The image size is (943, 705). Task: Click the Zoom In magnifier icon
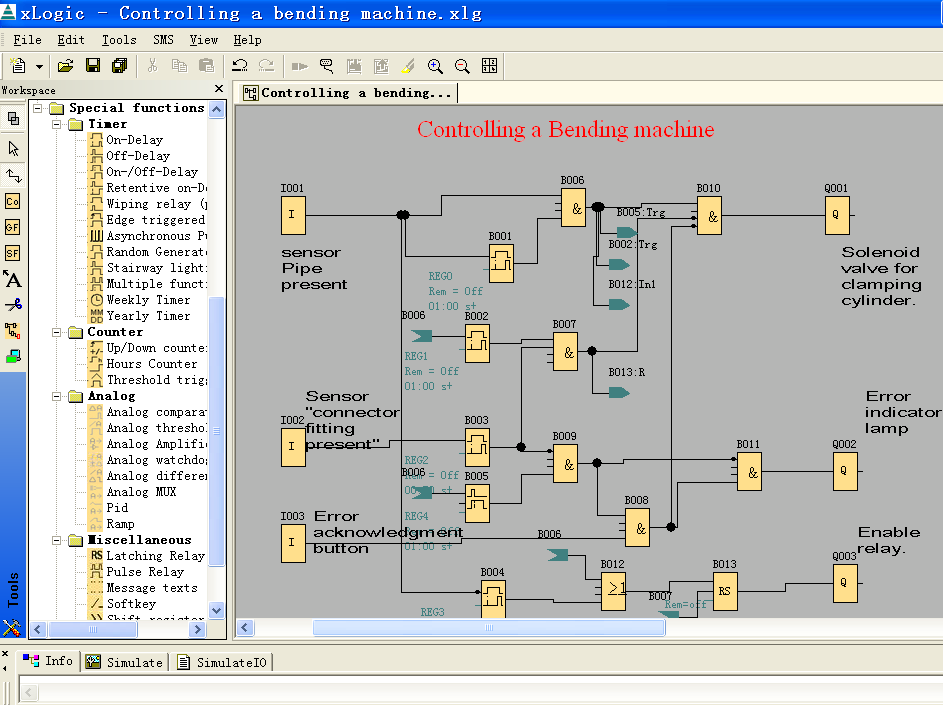(436, 66)
